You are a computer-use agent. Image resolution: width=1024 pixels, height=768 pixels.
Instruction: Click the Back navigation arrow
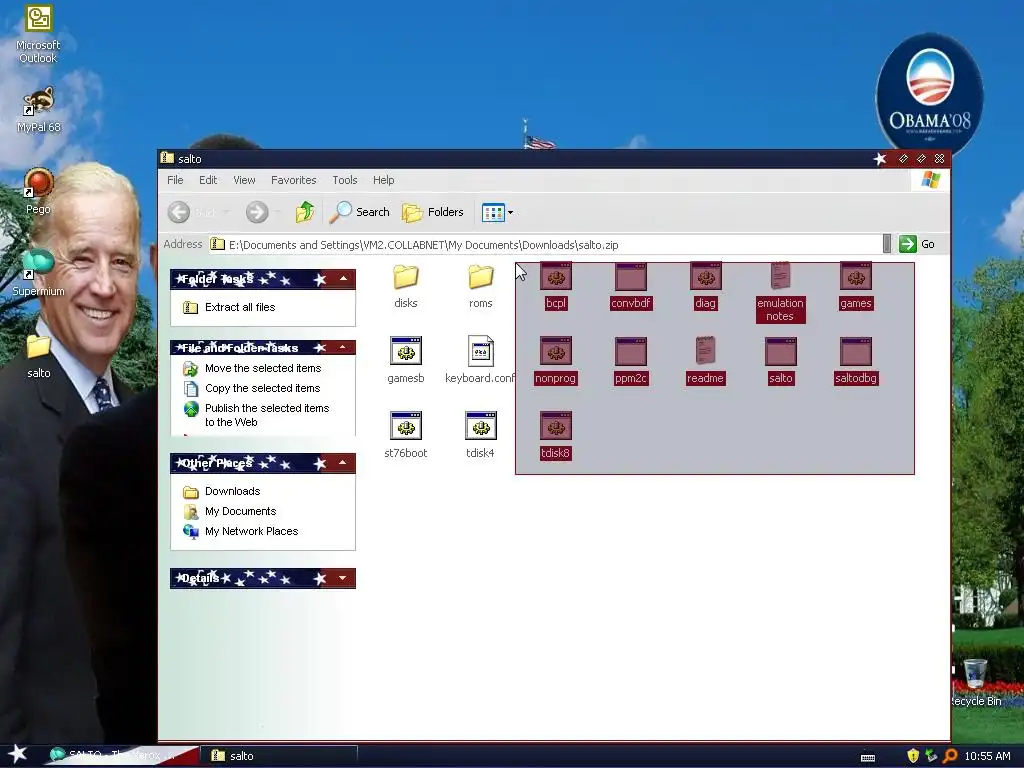(x=179, y=212)
